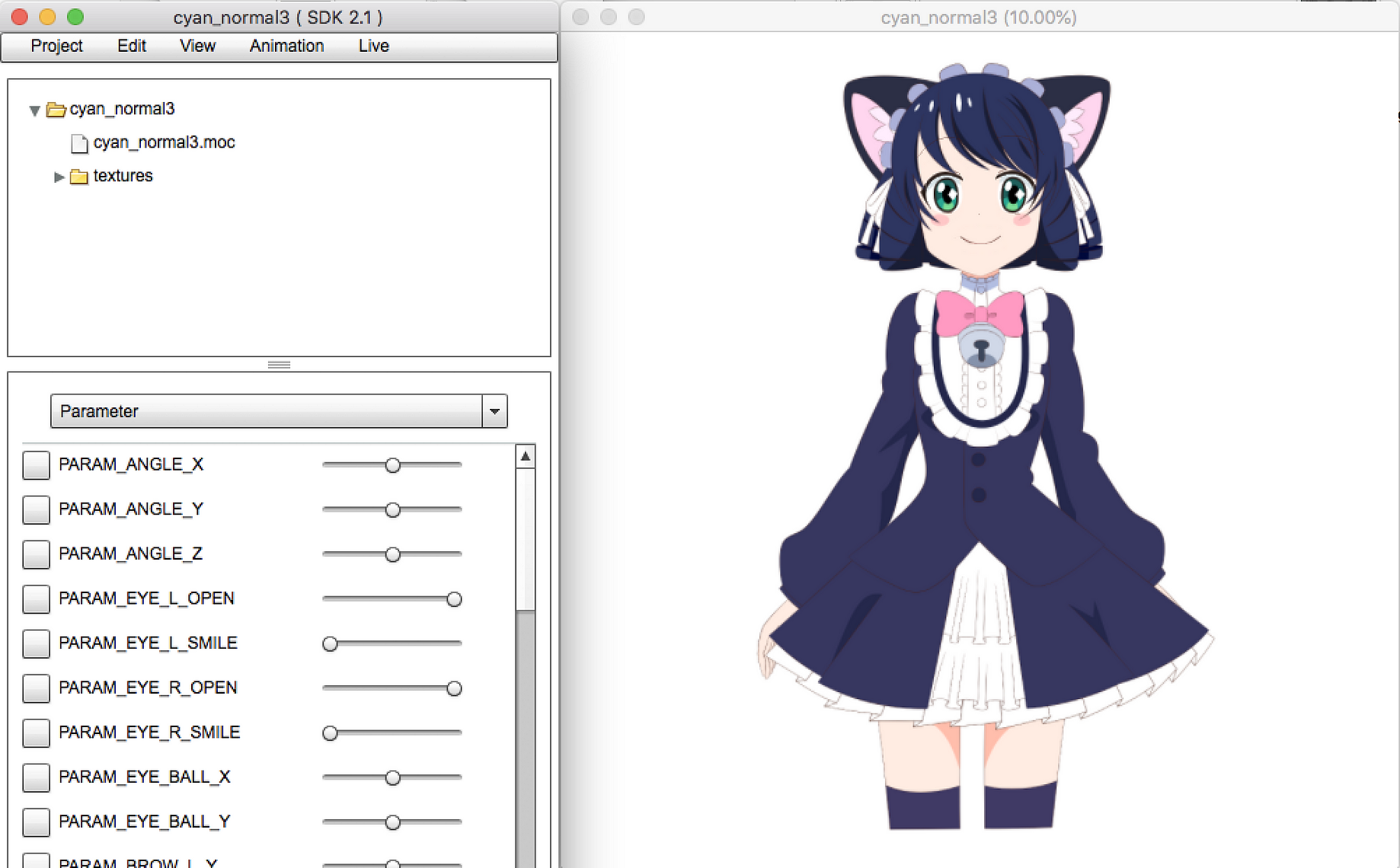Click the PARAM_ANGLE_Z slider handle
Image resolution: width=1400 pixels, height=868 pixels.
point(392,554)
